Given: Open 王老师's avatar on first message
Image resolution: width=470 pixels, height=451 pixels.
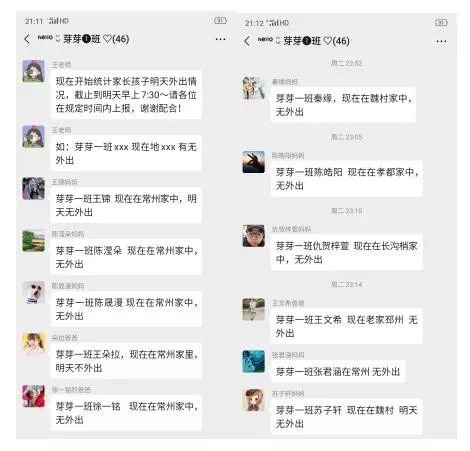Looking at the screenshot, I should click(x=34, y=71).
